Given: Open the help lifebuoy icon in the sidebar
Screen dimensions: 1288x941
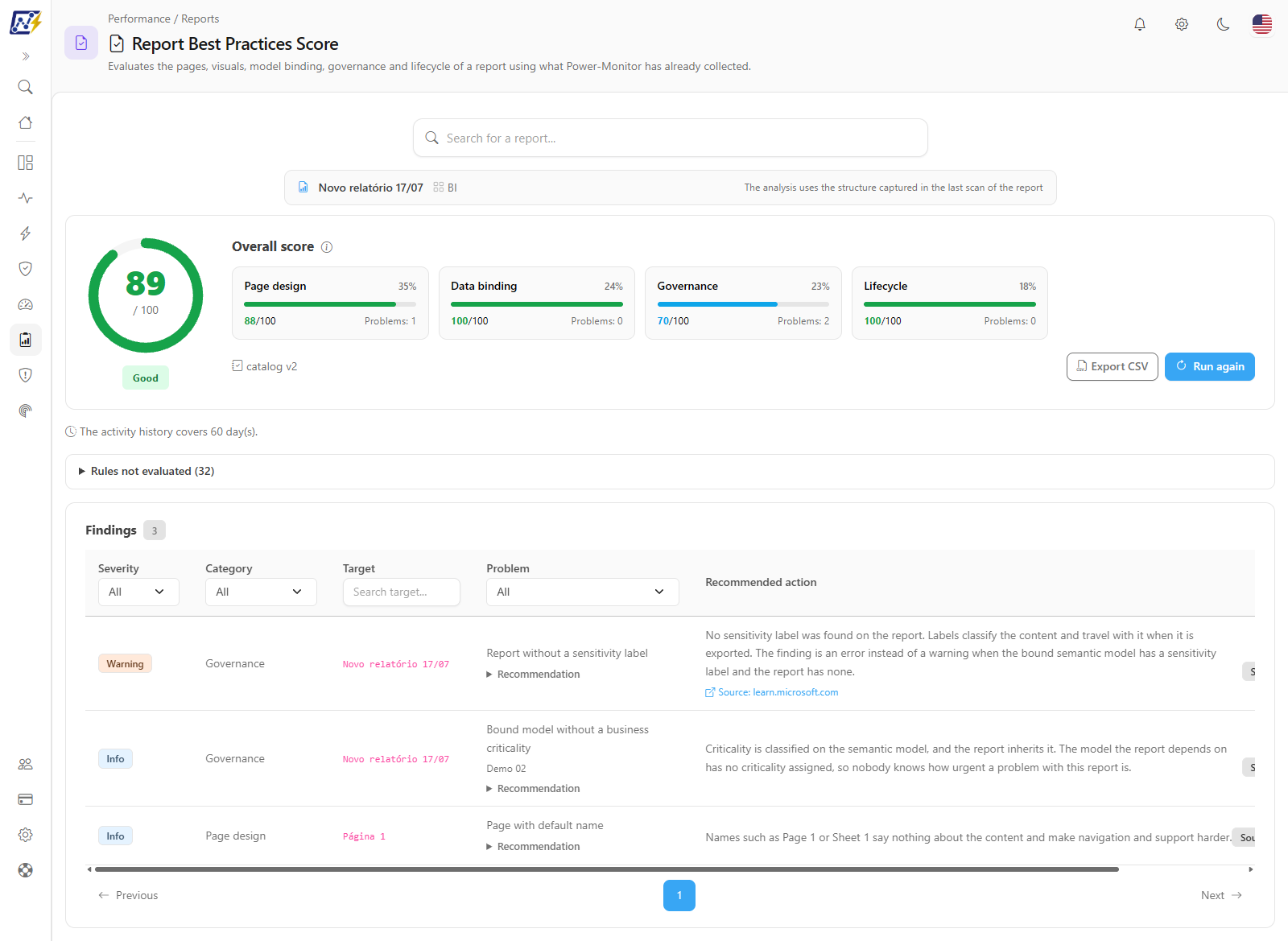Looking at the screenshot, I should [26, 870].
